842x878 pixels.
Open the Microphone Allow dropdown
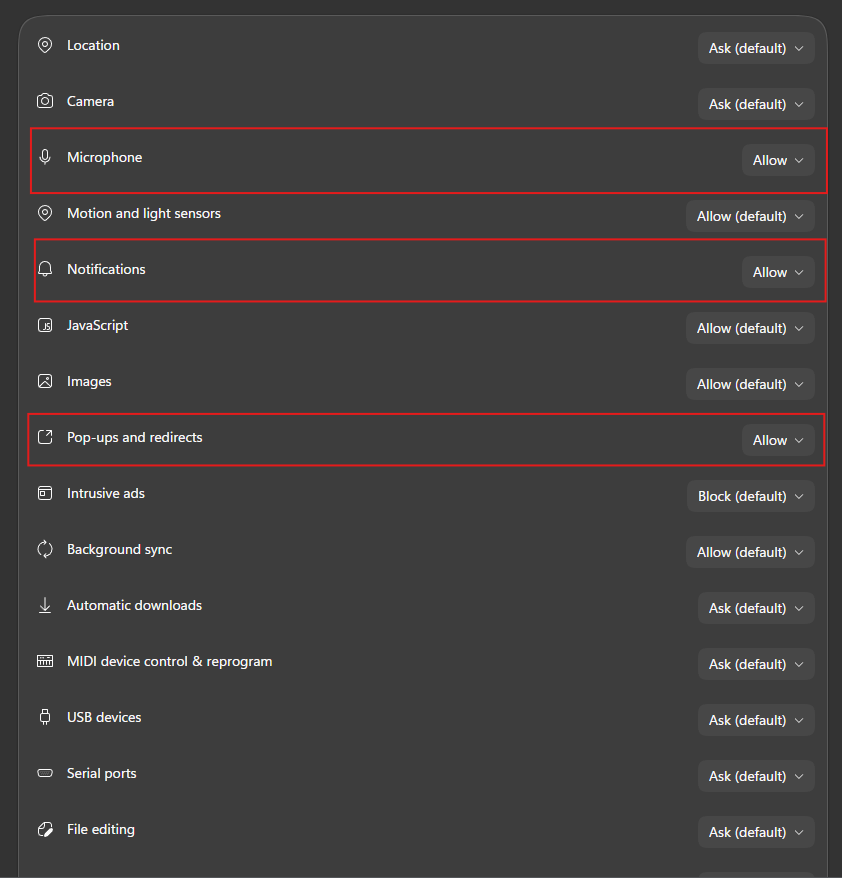point(778,160)
